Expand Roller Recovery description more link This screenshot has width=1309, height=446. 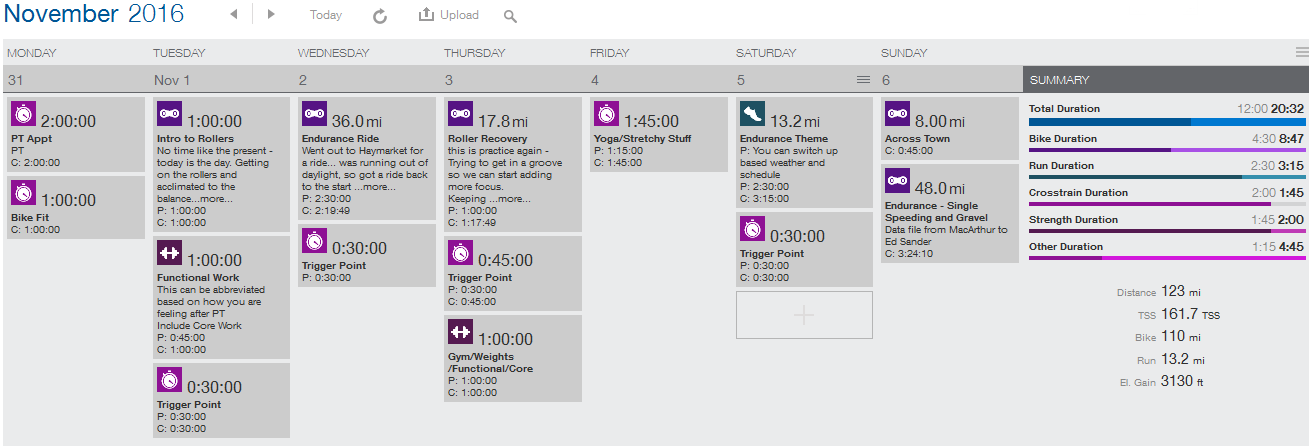(x=516, y=199)
